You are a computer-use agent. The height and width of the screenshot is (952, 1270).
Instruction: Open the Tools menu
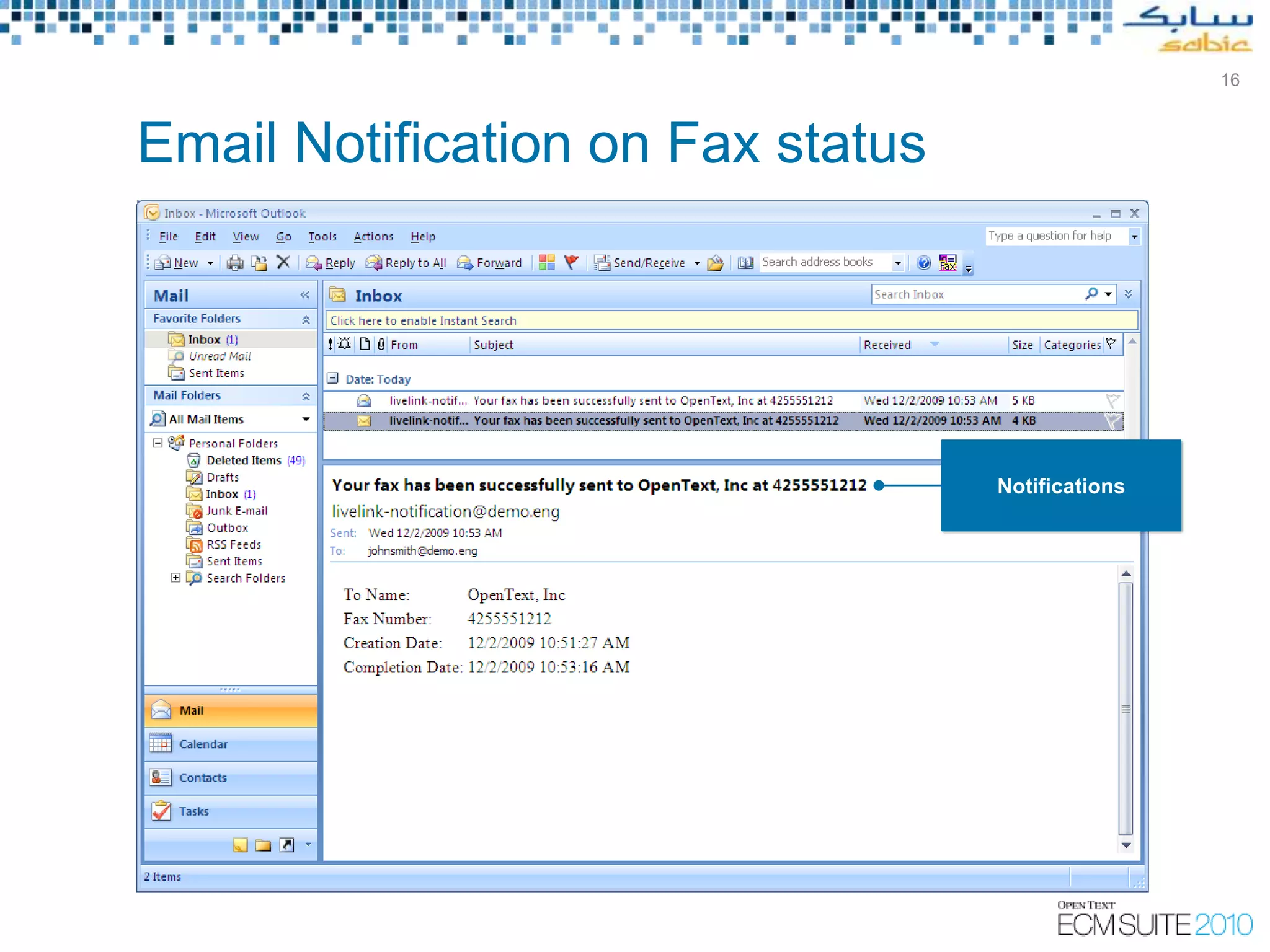point(322,237)
